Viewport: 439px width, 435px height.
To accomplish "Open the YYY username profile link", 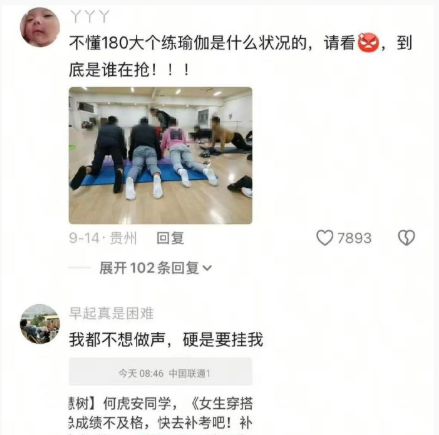I will 90,16.
